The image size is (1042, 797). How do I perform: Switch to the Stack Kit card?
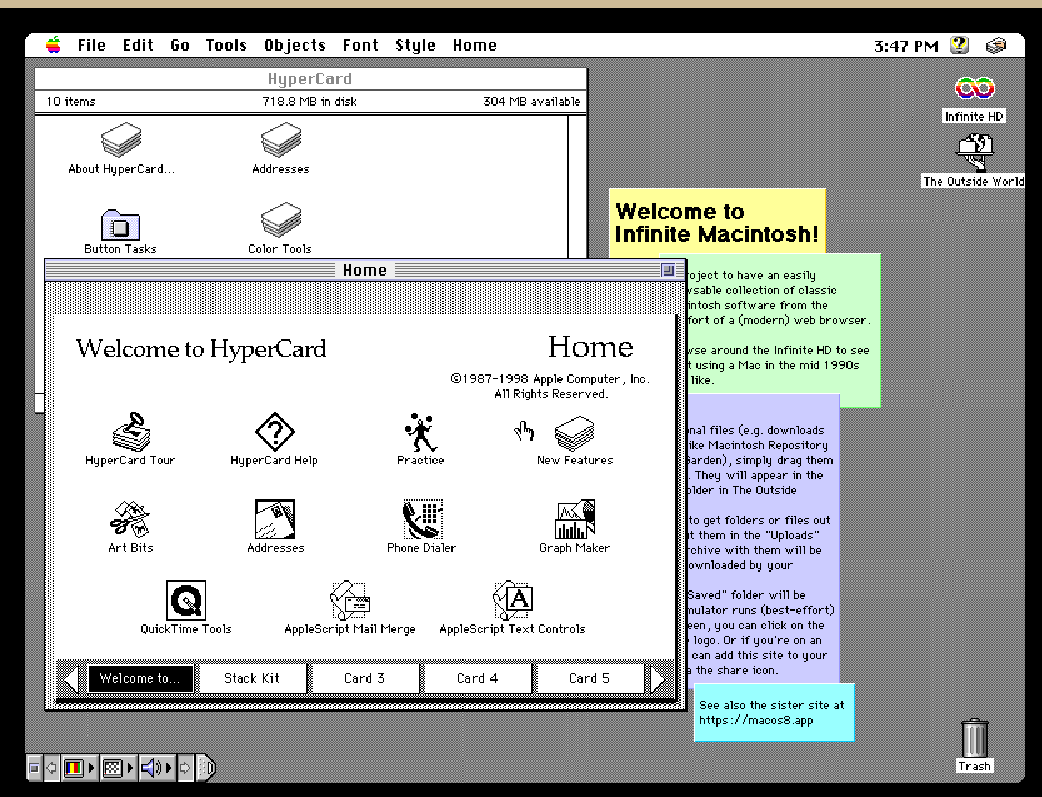(x=253, y=679)
